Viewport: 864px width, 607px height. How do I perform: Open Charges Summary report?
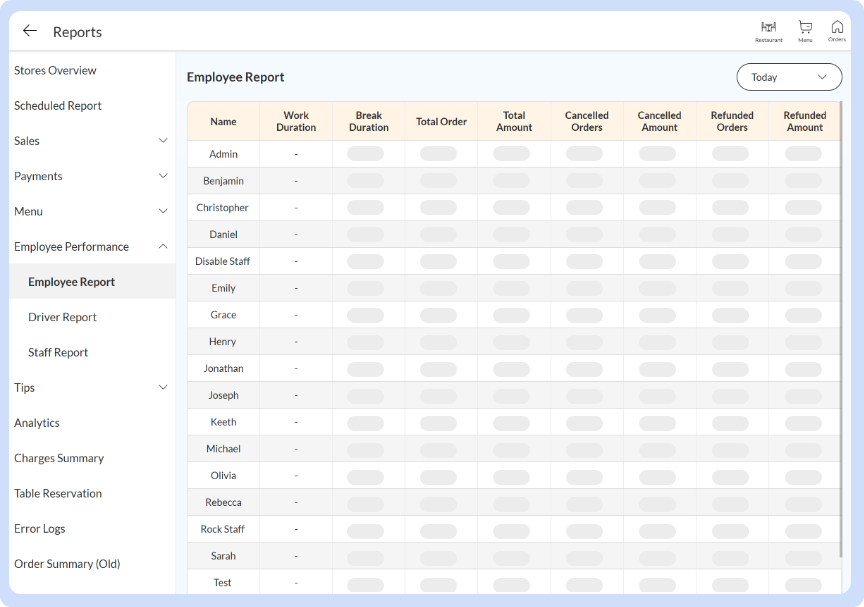(x=59, y=458)
